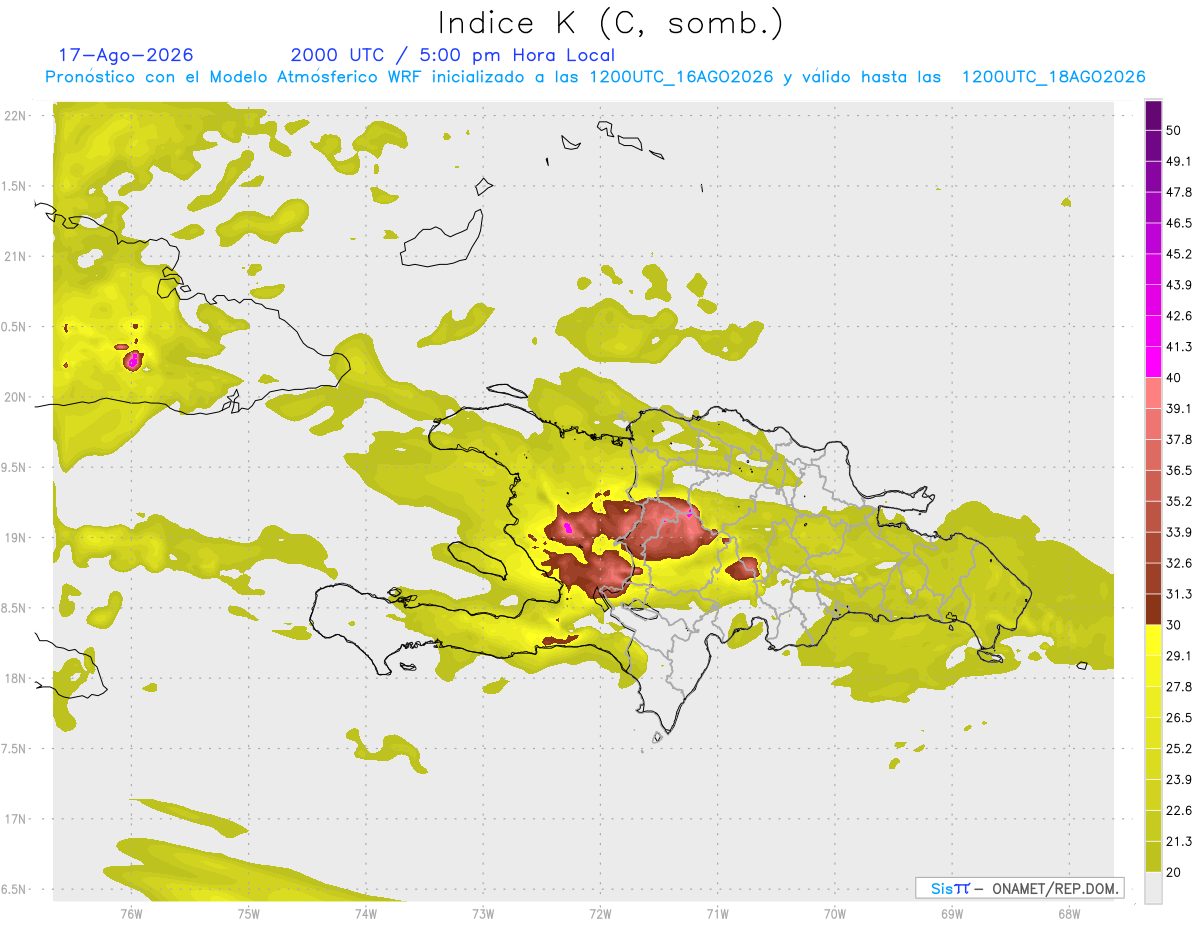Click the '32.6' value on the color scale
The width and height of the screenshot is (1200, 927).
point(1179,563)
